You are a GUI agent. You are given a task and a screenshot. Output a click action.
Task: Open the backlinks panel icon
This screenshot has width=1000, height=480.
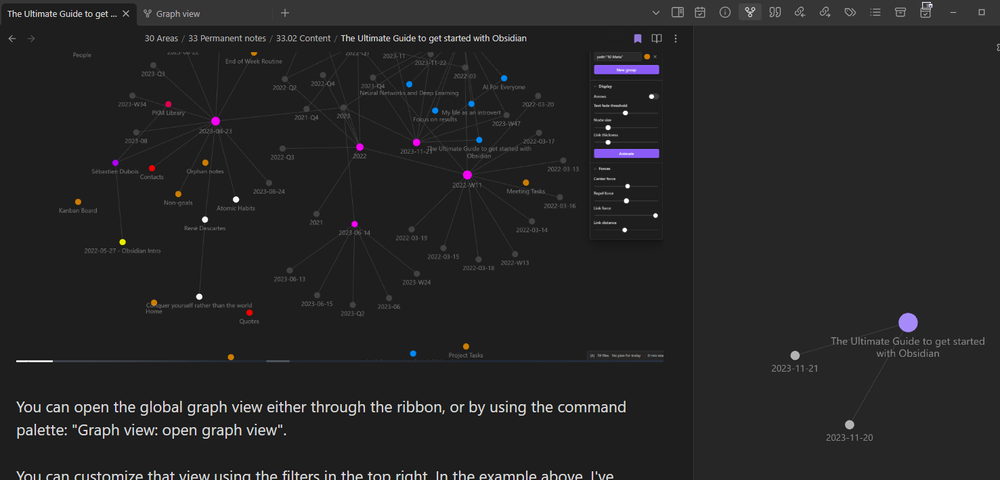(x=798, y=13)
